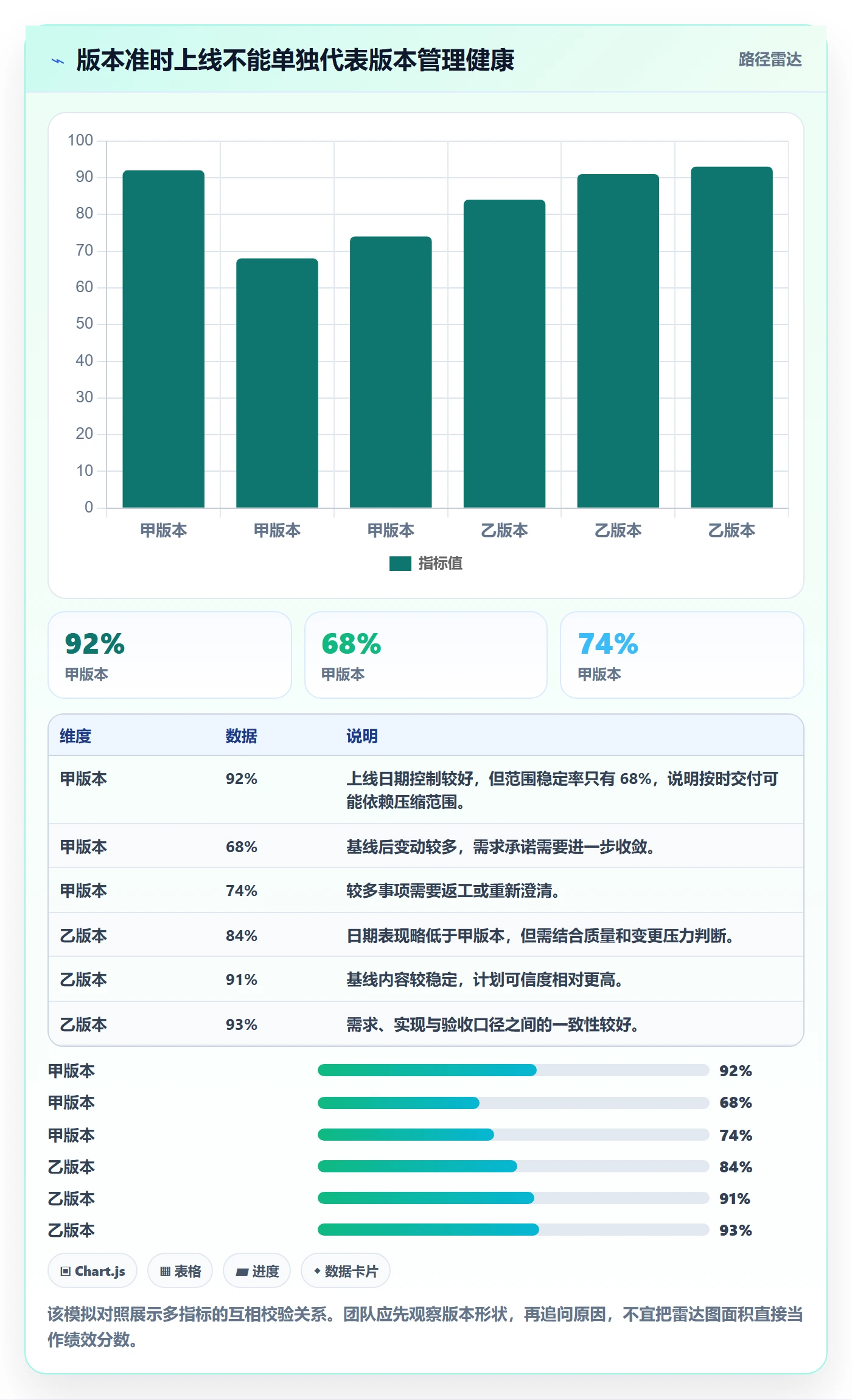Click the 维度 column header
852x1400 pixels.
[75, 736]
